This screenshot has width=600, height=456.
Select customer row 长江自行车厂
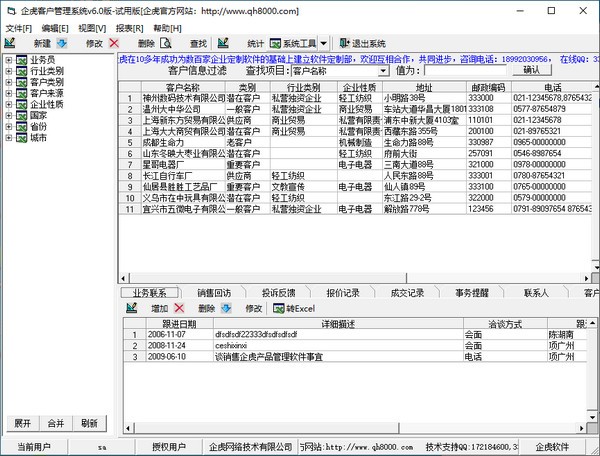click(356, 176)
